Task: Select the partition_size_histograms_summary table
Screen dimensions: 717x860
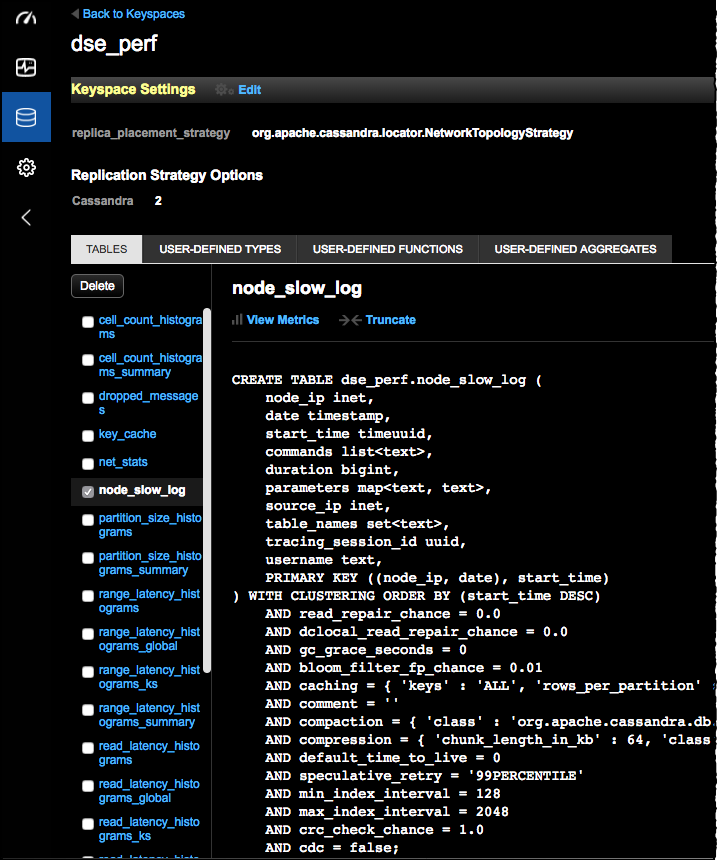Action: 148,563
